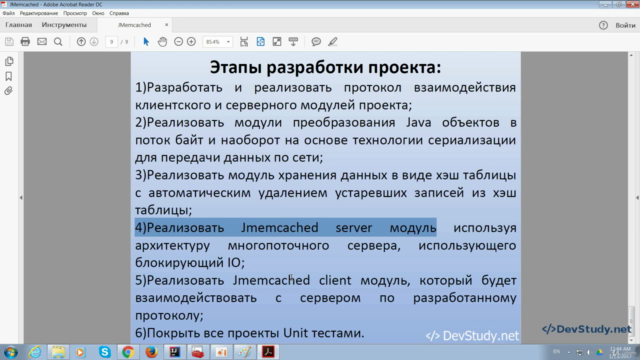Image resolution: width=640 pixels, height=360 pixels.
Task: Open the Окно menu
Action: [x=98, y=13]
